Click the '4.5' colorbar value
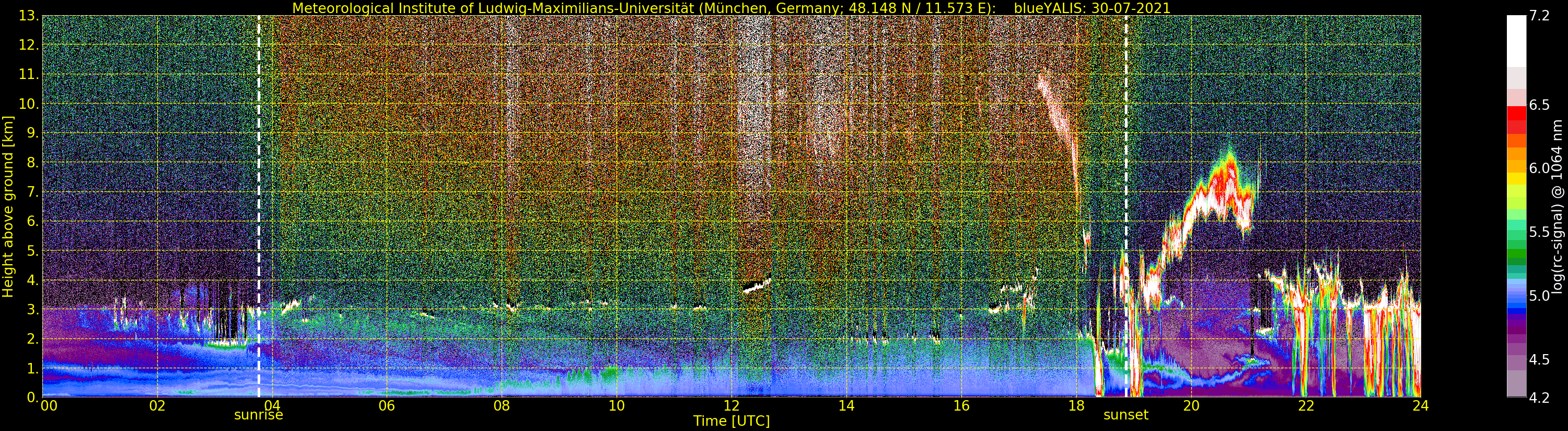Screen dimensions: 1568x431 pos(1539,359)
